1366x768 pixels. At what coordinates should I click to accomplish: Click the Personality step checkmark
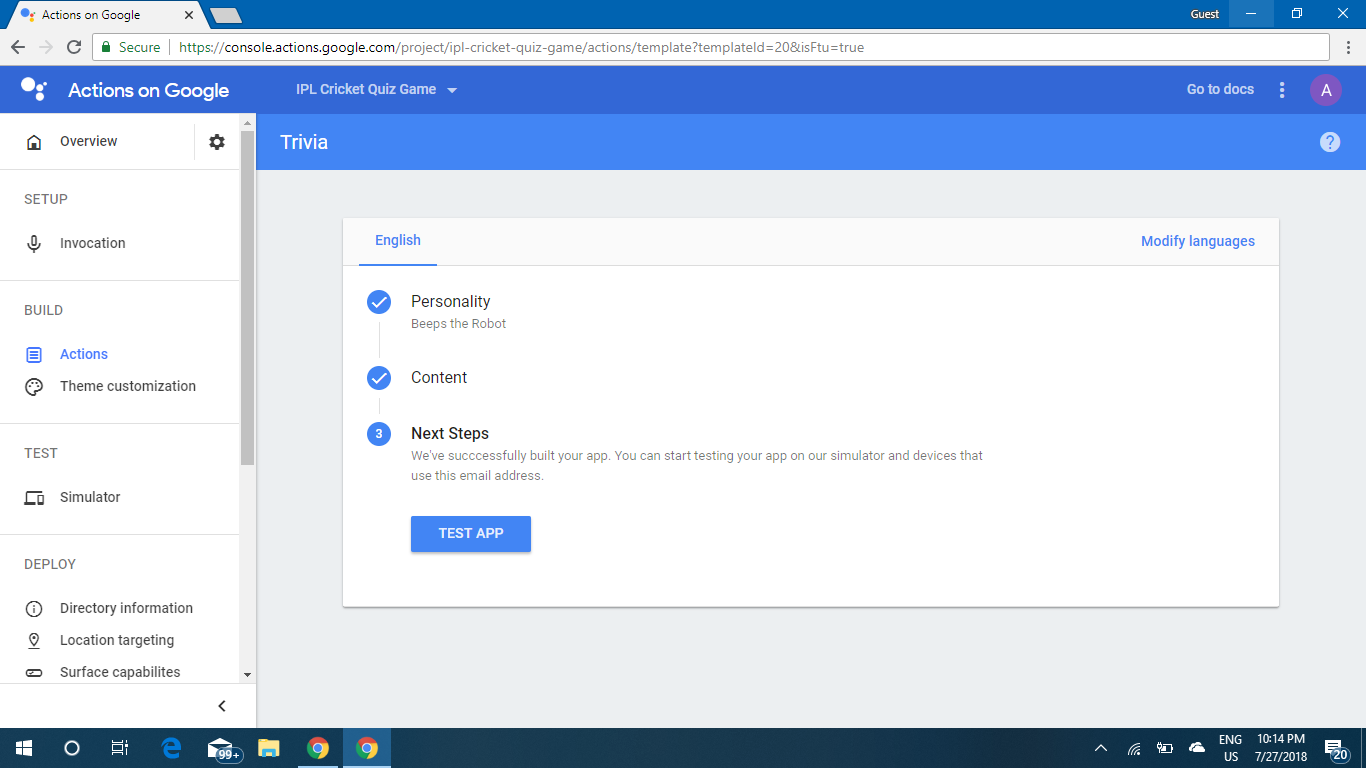click(379, 302)
